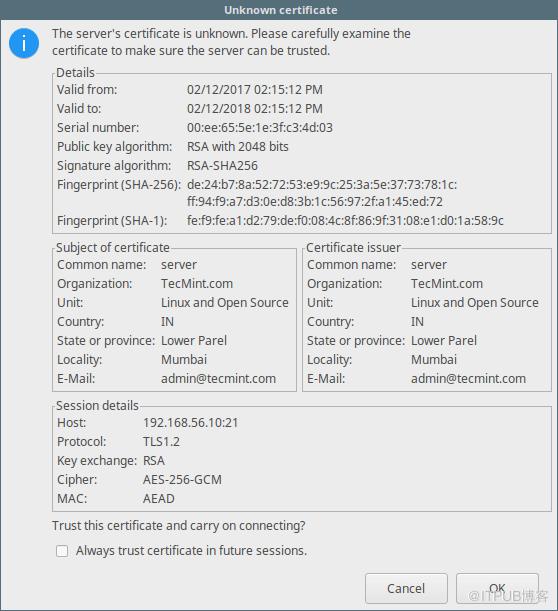Click the blue information icon
The image size is (558, 611).
24,43
